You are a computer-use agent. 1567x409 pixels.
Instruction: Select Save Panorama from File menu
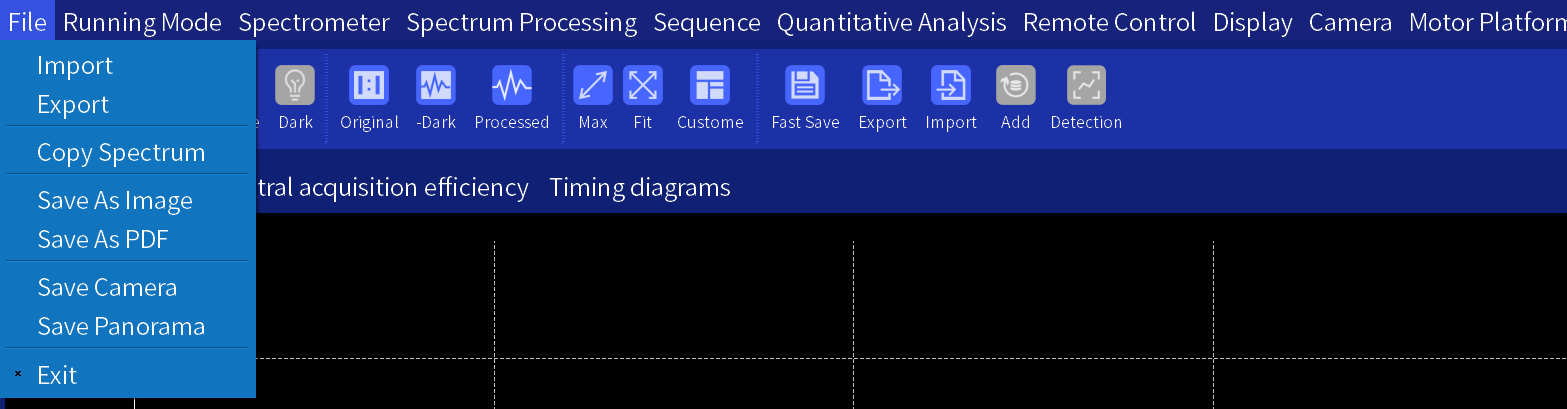click(x=121, y=327)
